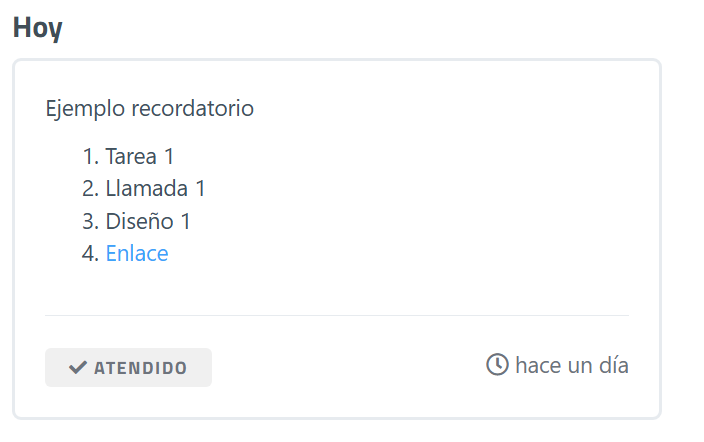Click the "Tarea 1" list item
Viewport: 704px width, 442px height.
(140, 156)
